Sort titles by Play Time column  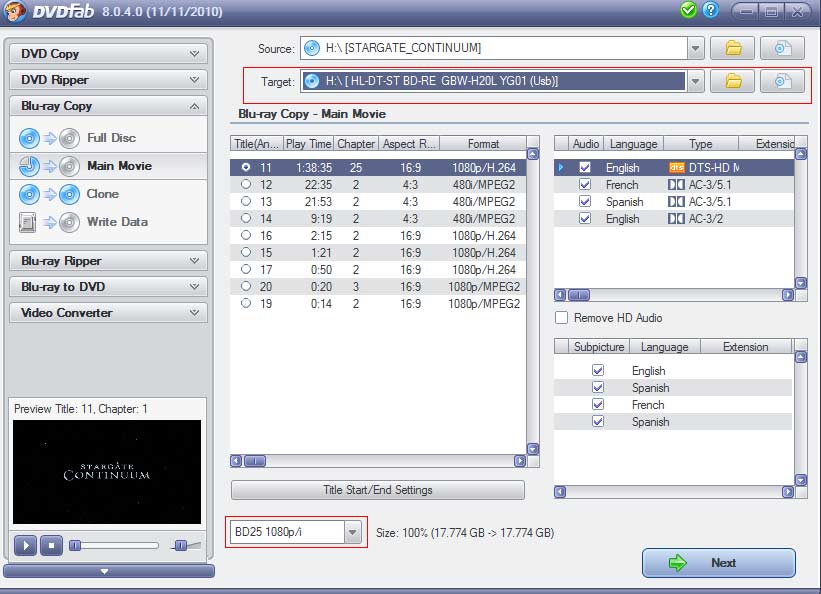point(308,144)
